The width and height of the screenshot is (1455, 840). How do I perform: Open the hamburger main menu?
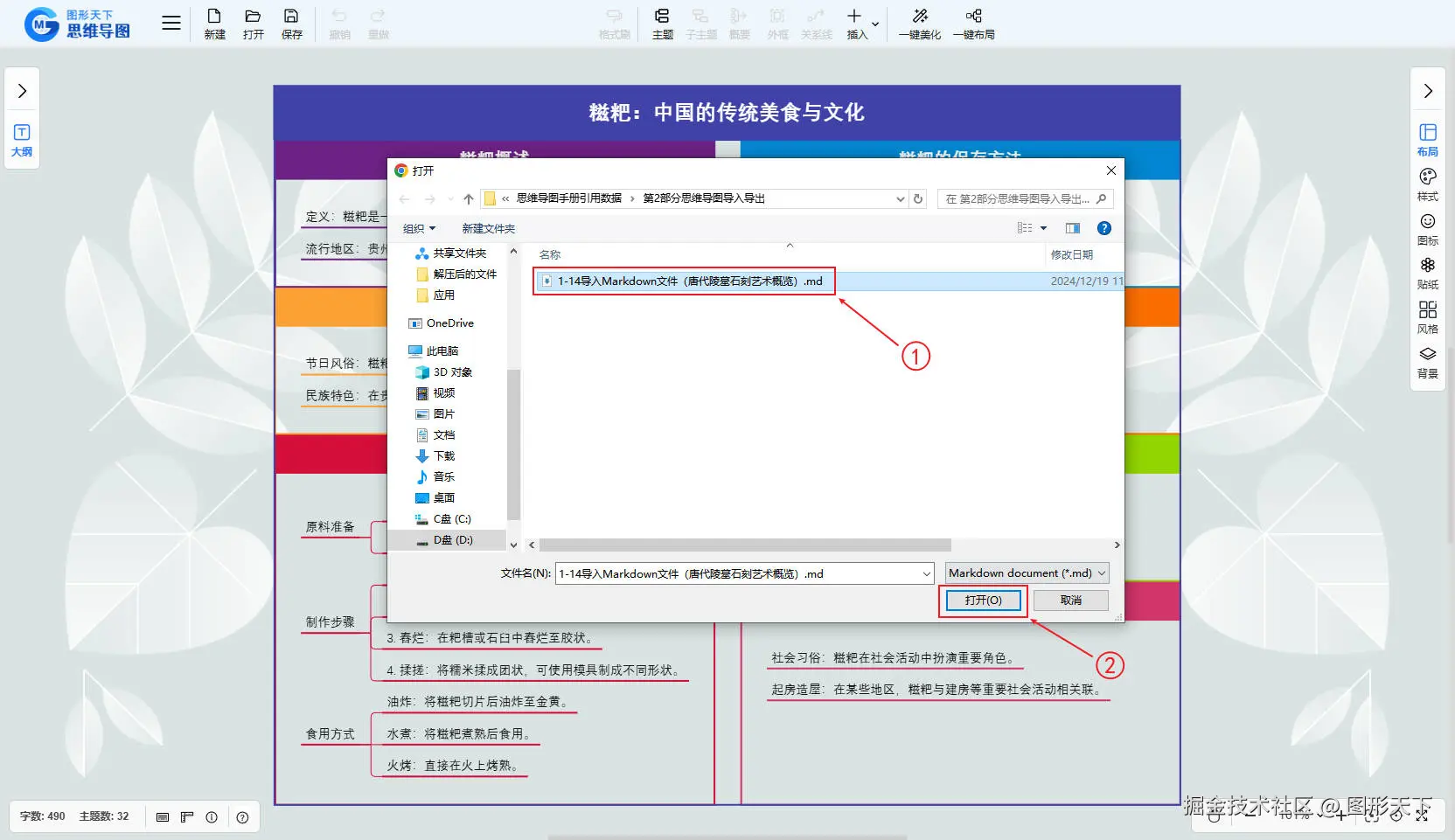click(171, 24)
